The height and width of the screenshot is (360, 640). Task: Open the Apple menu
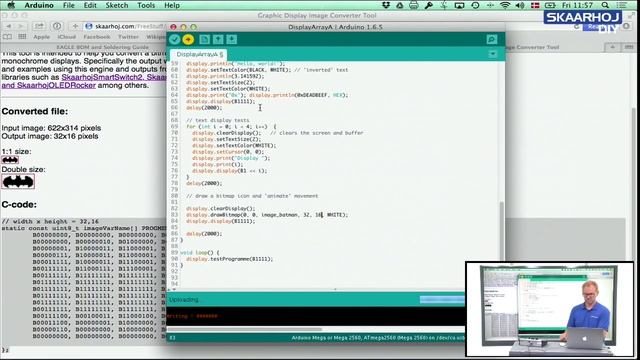11,5
